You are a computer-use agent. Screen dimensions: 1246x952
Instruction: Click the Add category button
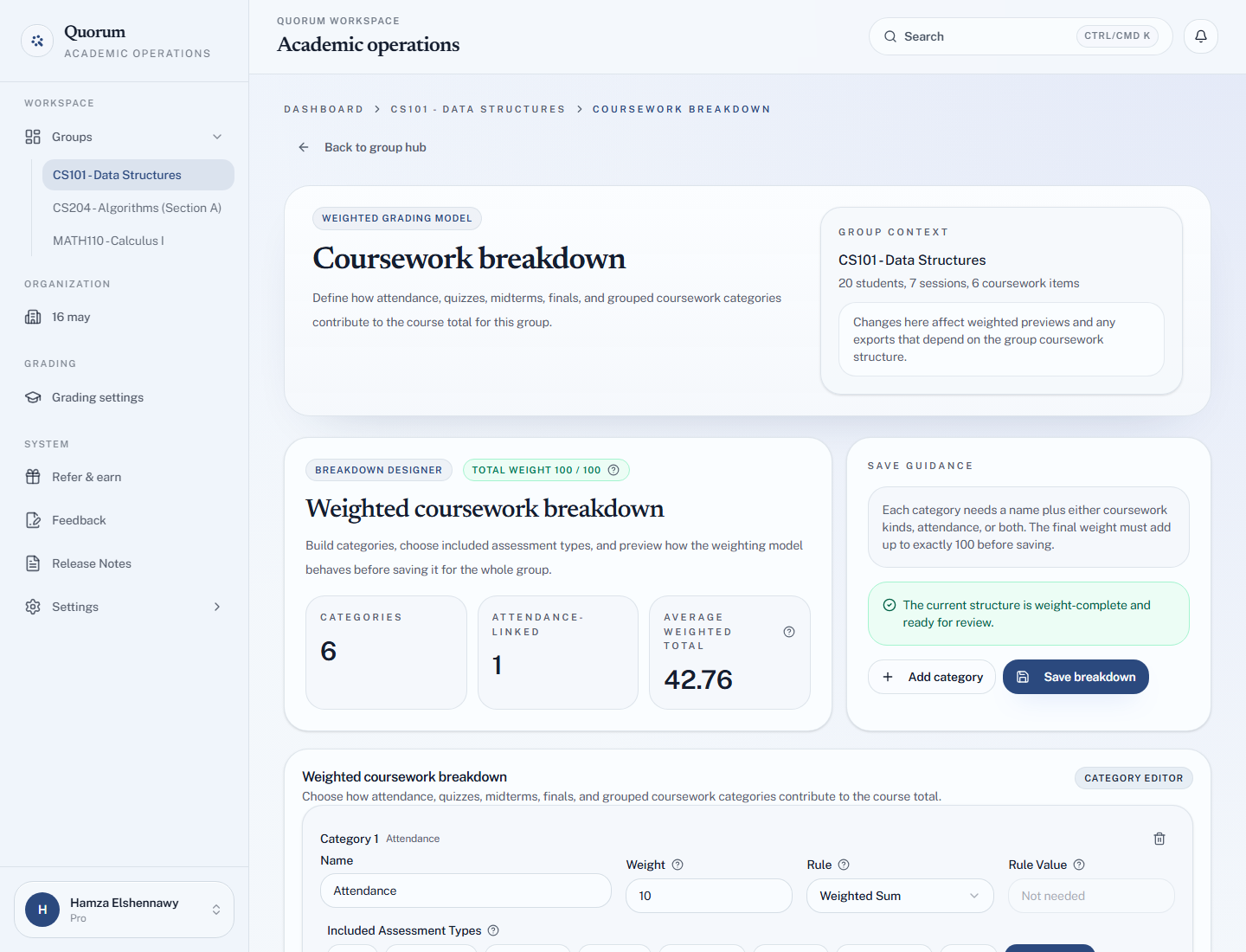pos(932,677)
